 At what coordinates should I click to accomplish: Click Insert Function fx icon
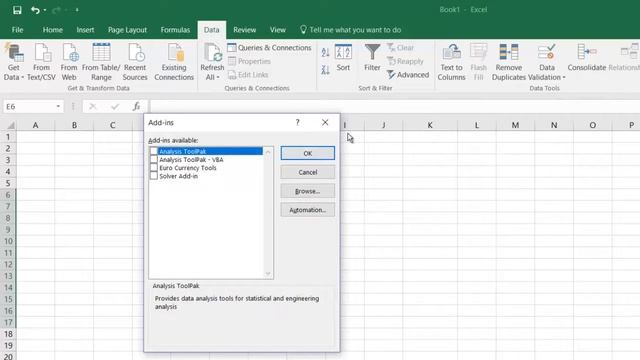[x=136, y=107]
